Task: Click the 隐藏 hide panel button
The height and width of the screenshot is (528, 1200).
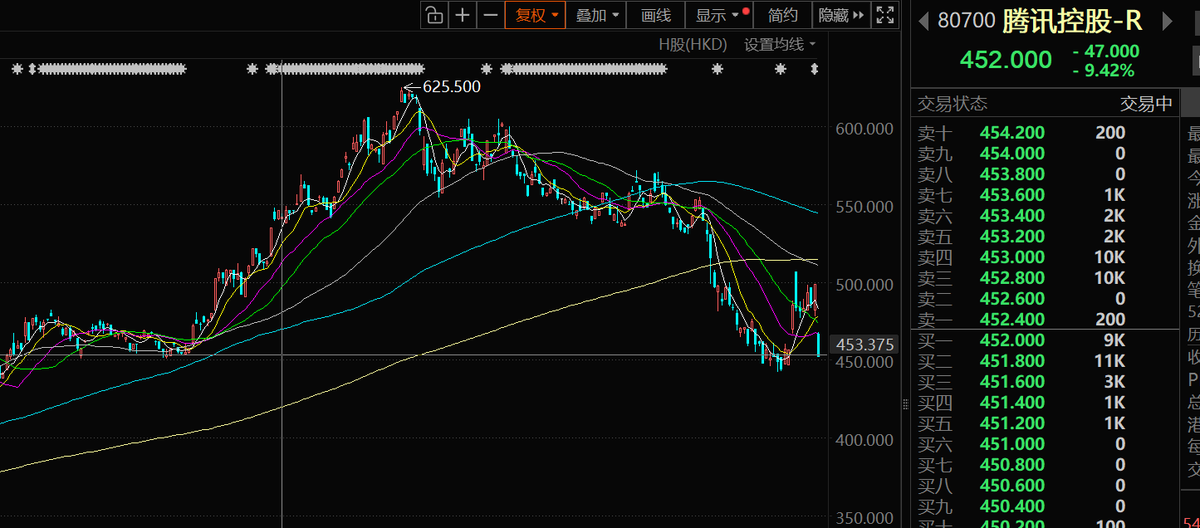Action: [x=841, y=14]
